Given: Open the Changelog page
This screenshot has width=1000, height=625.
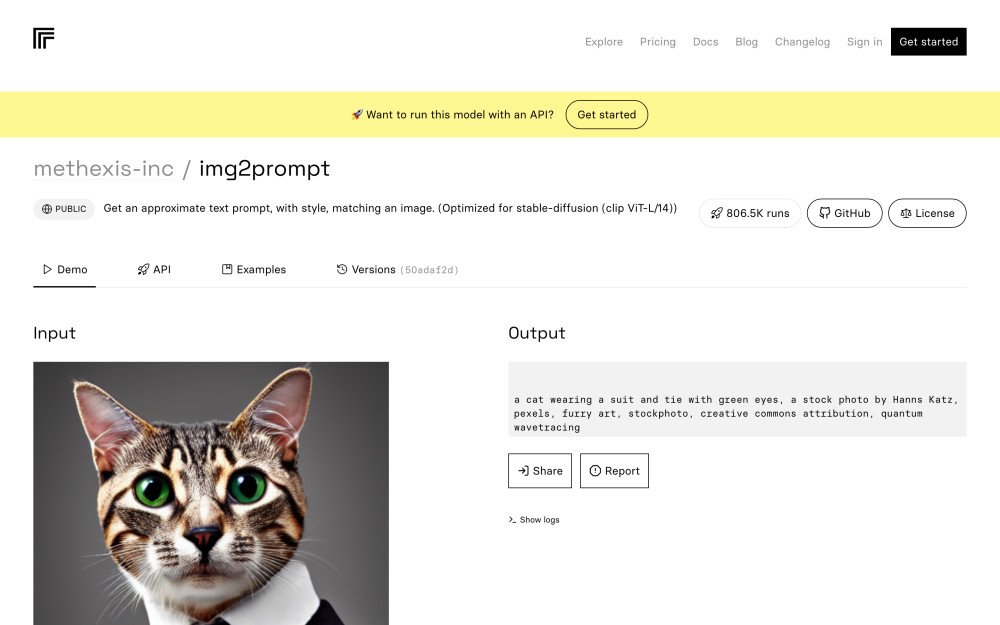Looking at the screenshot, I should click(x=802, y=42).
